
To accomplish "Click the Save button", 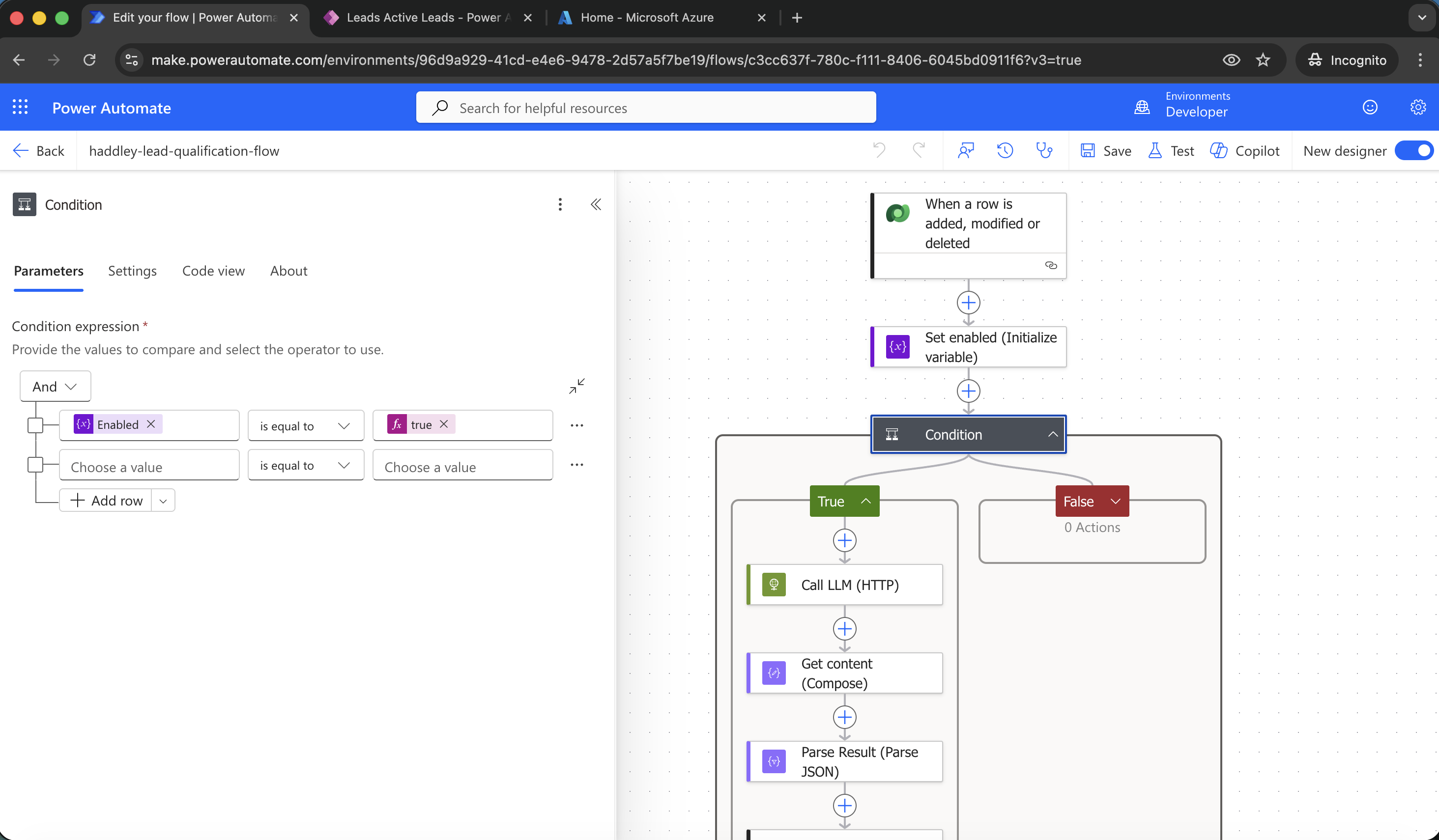I will 1105,151.
